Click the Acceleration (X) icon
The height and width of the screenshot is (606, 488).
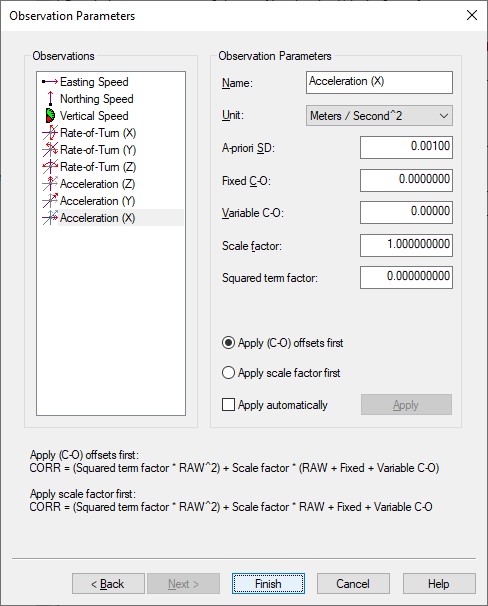[50, 218]
